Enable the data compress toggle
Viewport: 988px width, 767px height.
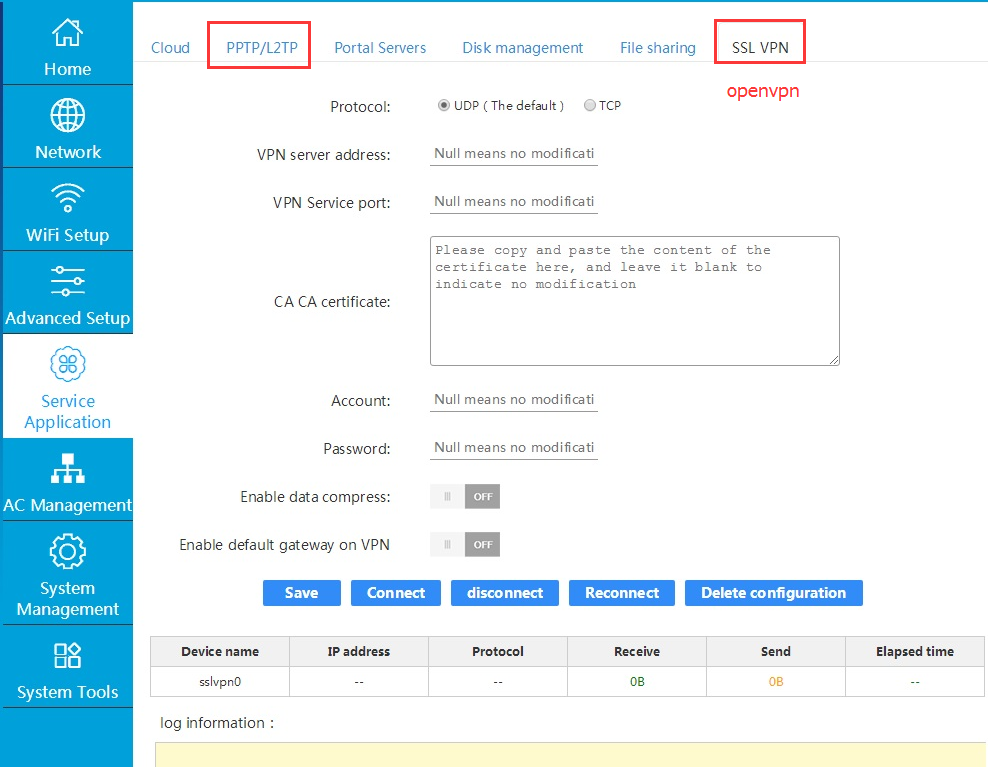coord(465,496)
